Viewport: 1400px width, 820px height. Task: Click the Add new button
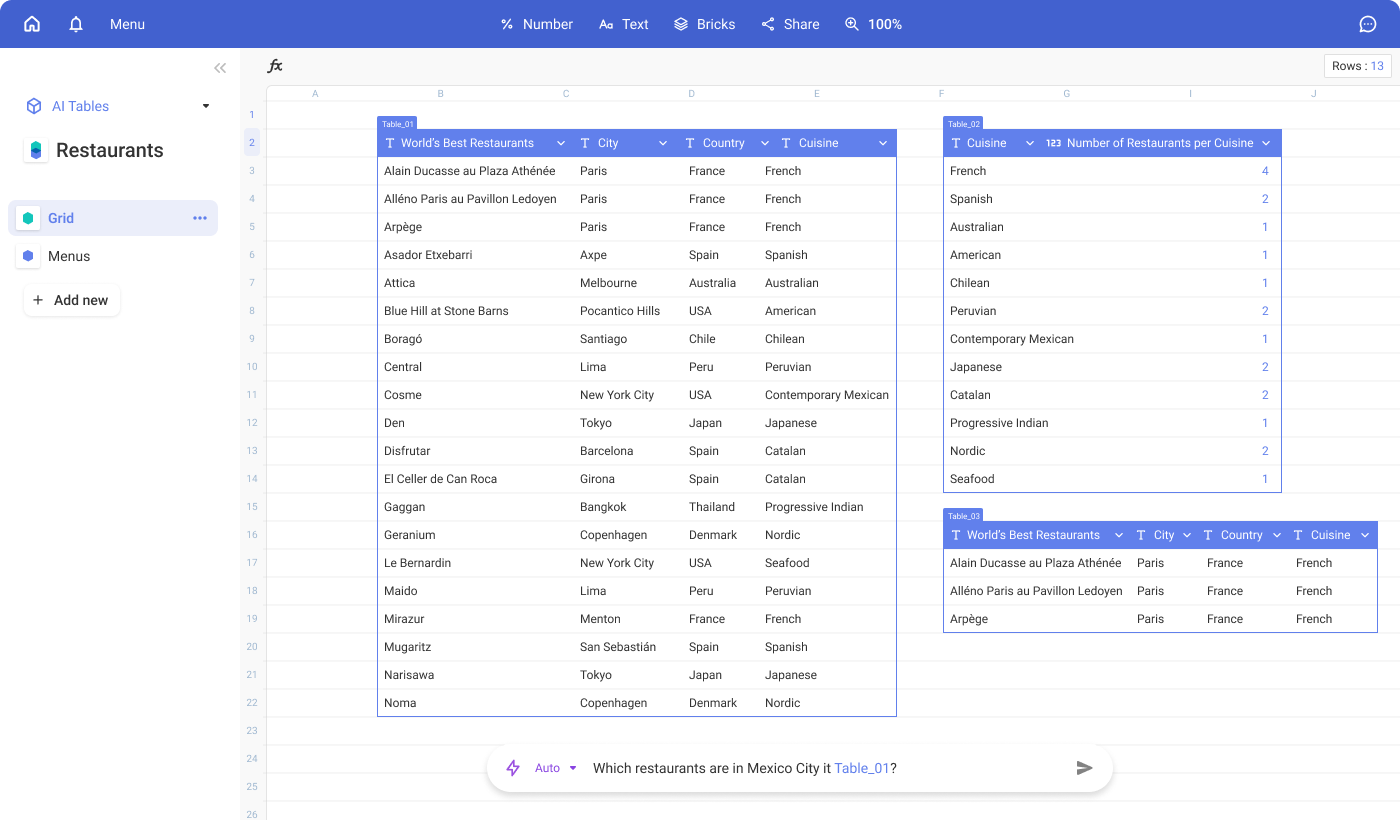pyautogui.click(x=71, y=300)
